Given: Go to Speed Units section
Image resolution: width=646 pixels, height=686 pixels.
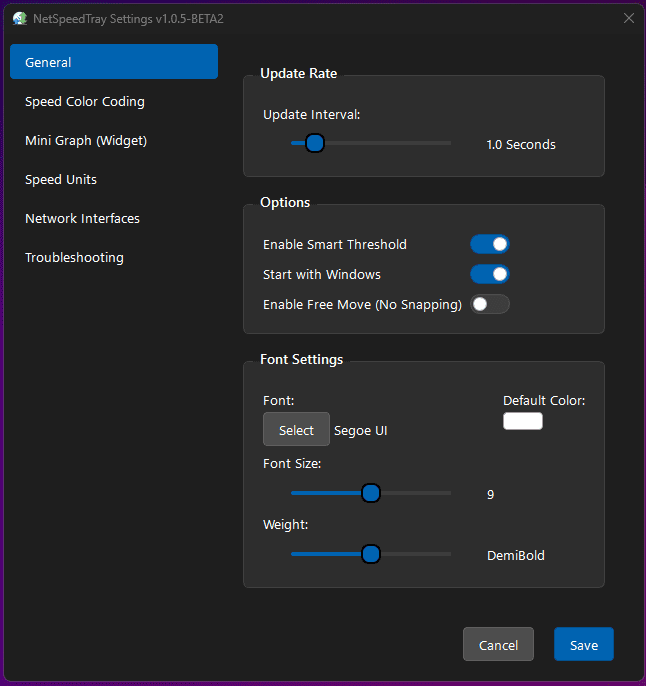Looking at the screenshot, I should pos(61,179).
